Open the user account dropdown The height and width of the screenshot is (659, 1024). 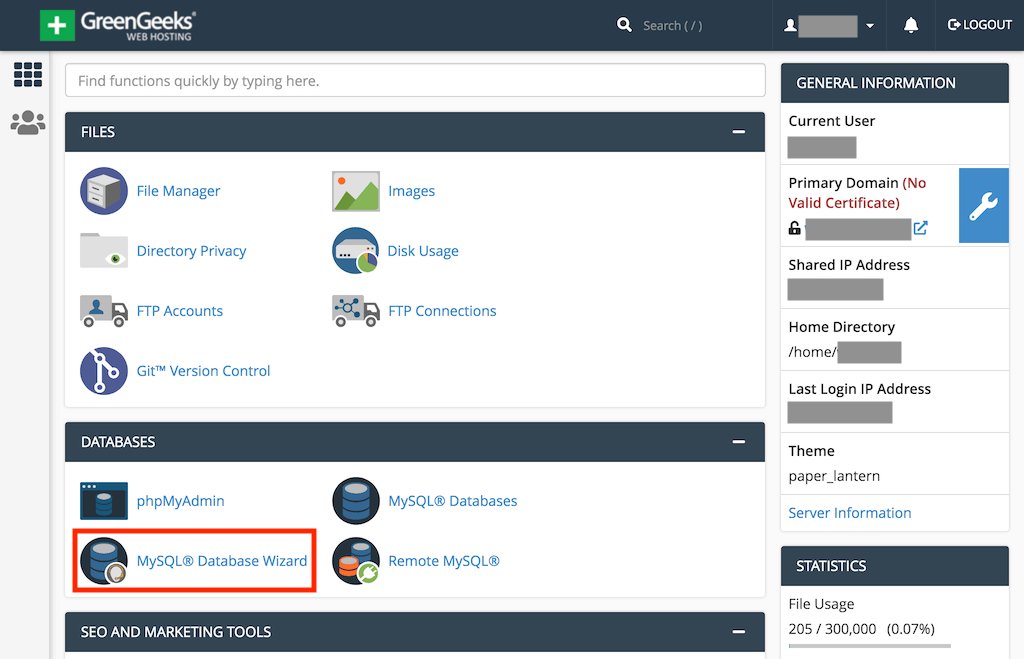pos(830,26)
